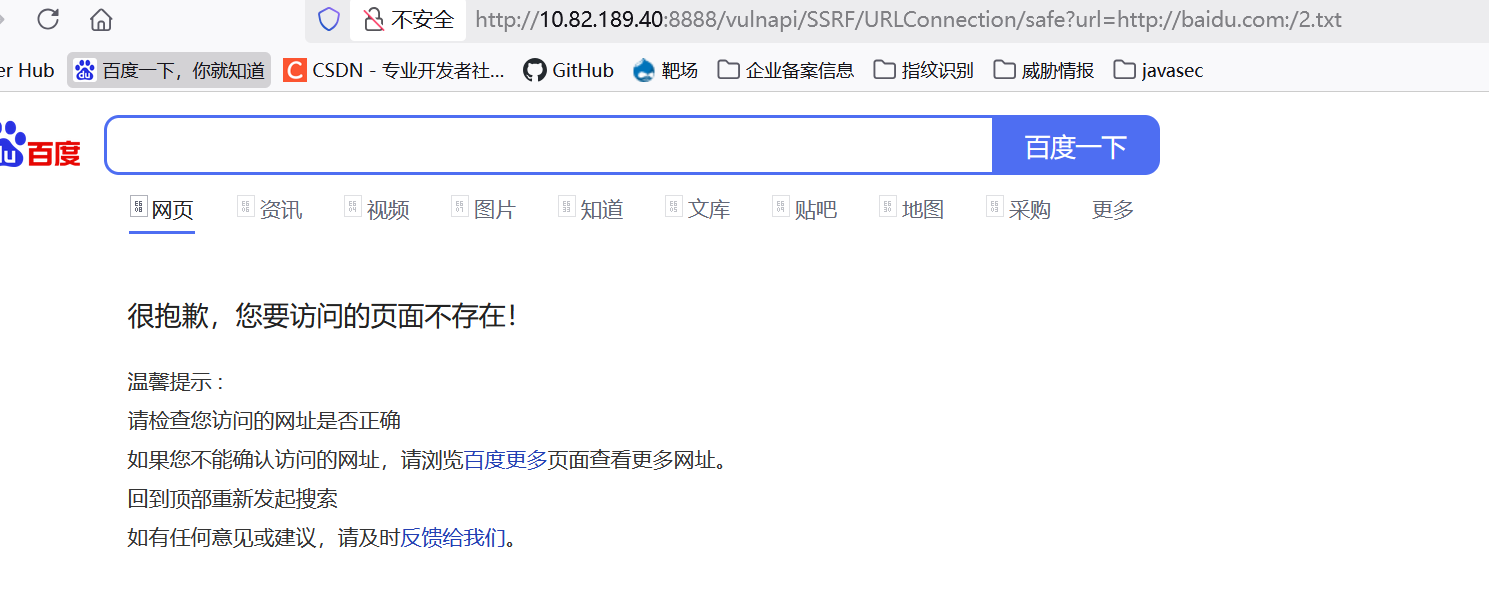Go to browser home page icon

tap(101, 19)
